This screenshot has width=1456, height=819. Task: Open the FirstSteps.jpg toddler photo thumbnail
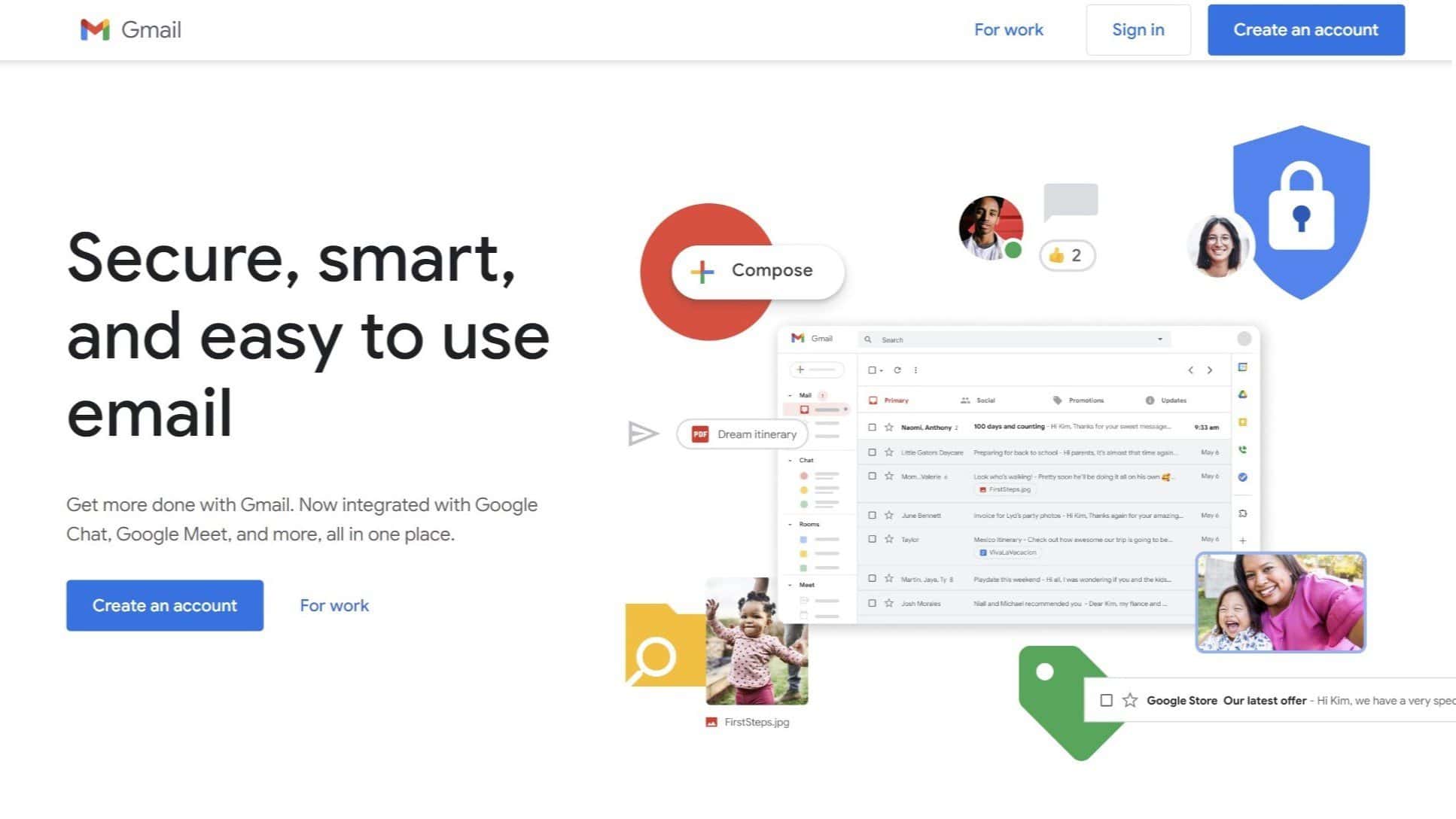point(757,641)
